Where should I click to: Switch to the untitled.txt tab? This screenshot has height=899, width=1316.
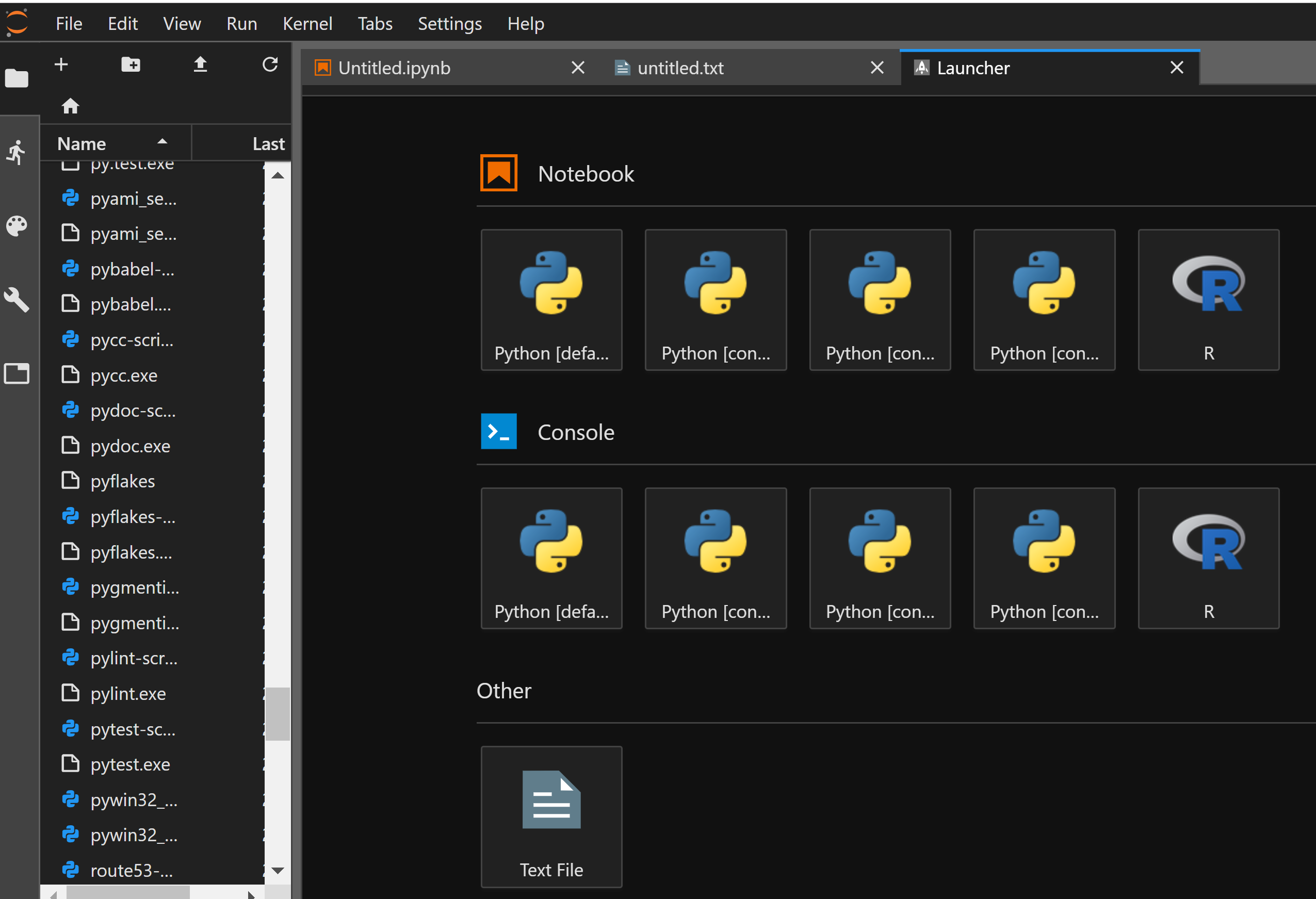[680, 68]
